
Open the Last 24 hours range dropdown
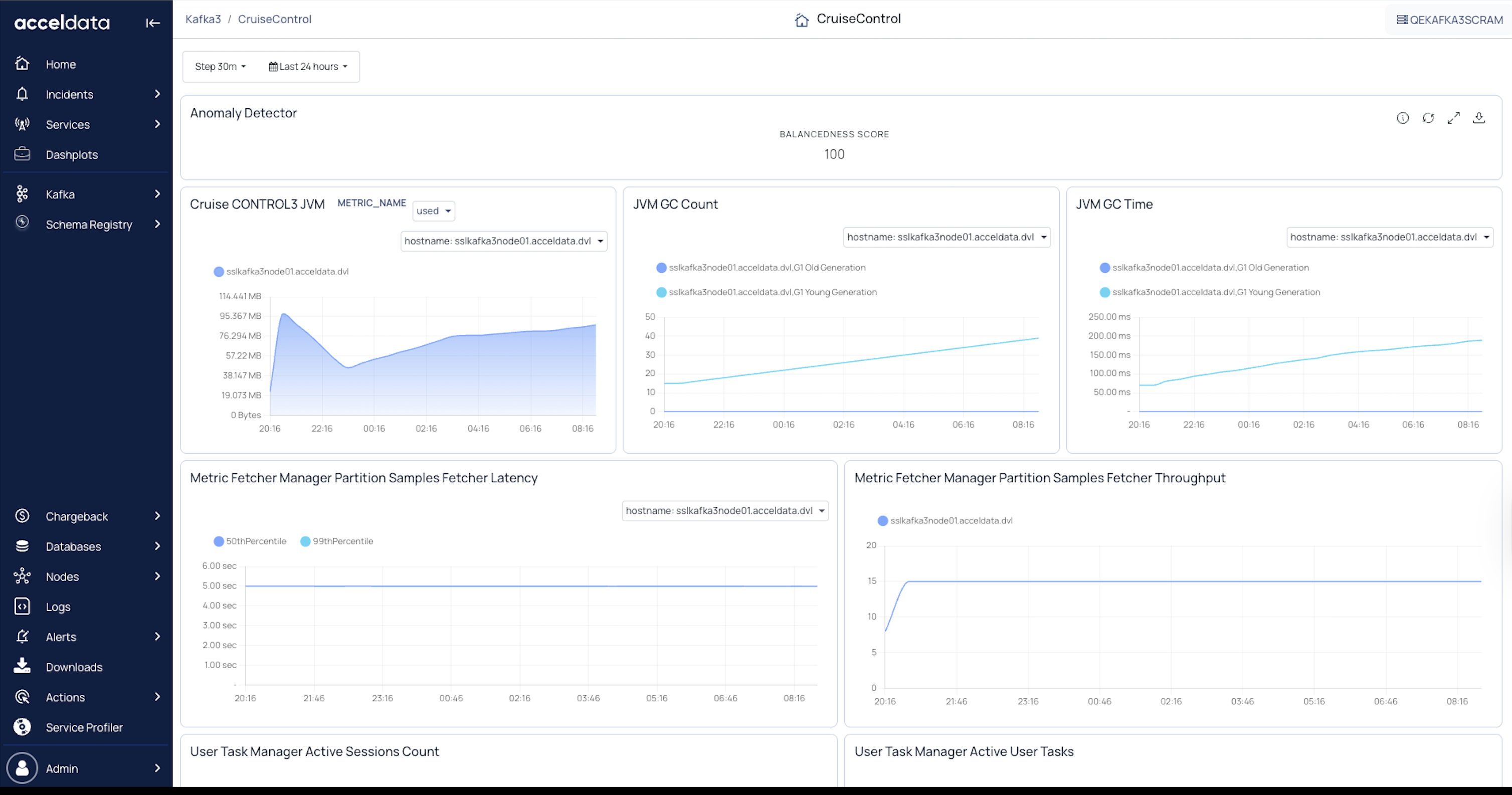tap(308, 66)
